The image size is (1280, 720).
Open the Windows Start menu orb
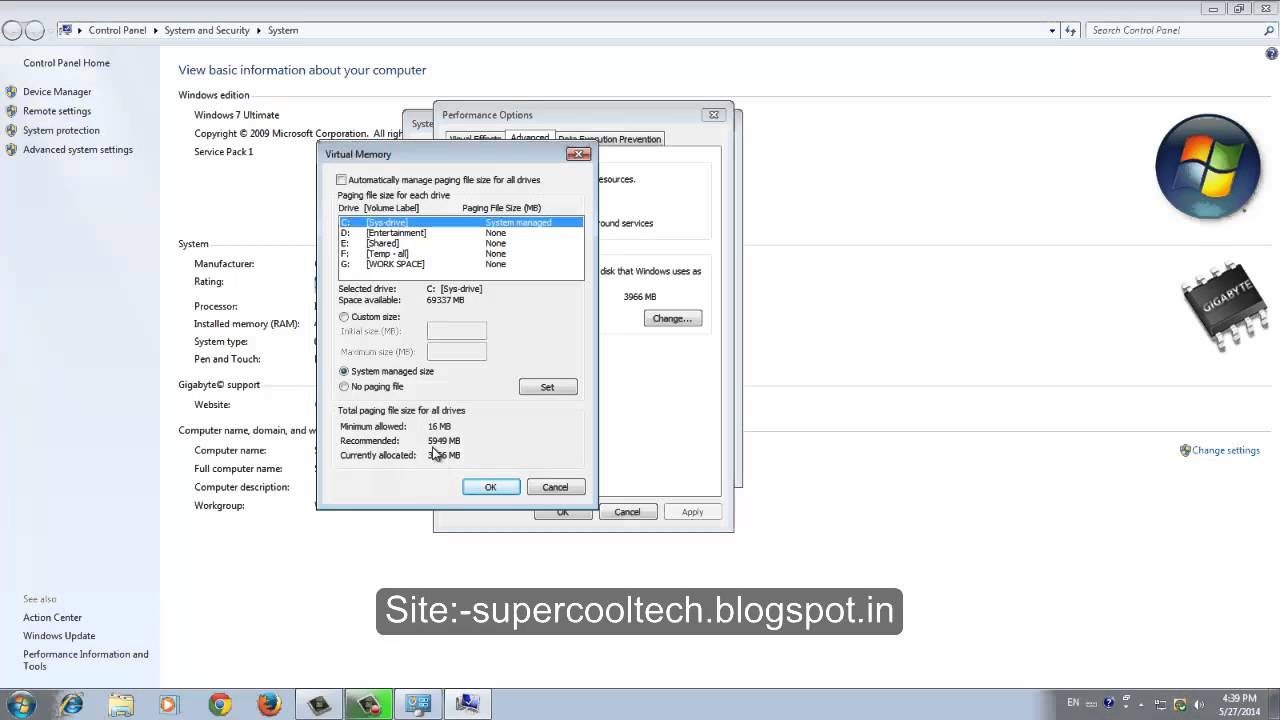(20, 704)
